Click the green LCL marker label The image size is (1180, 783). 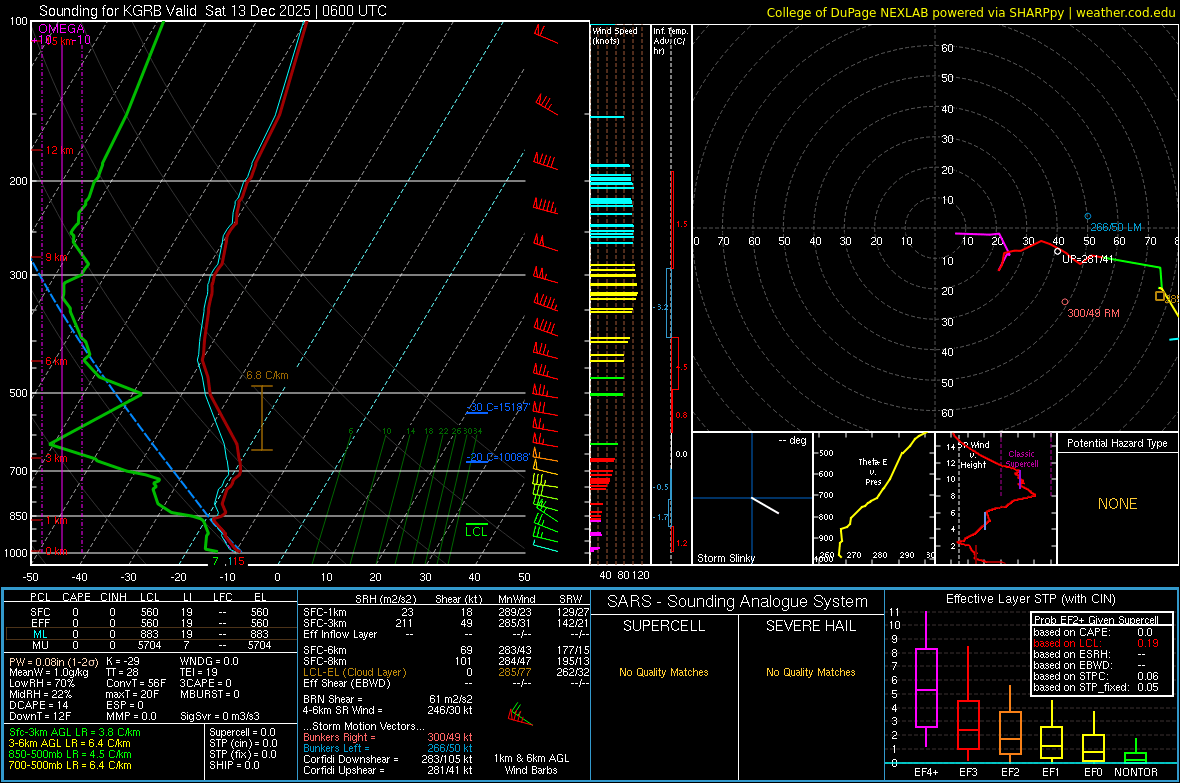(x=476, y=532)
